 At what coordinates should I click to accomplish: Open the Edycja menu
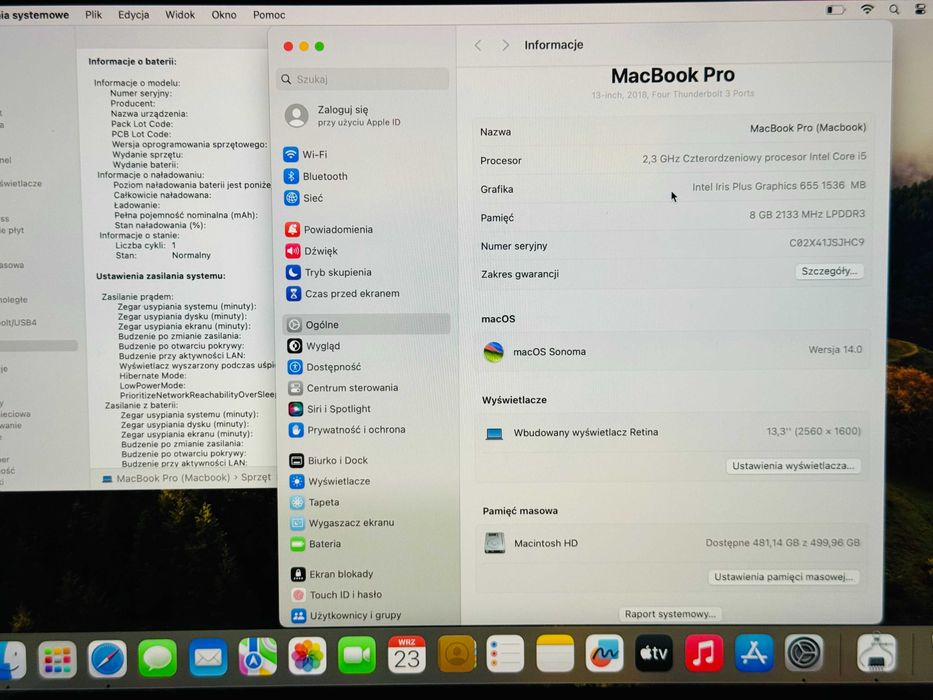tap(133, 15)
